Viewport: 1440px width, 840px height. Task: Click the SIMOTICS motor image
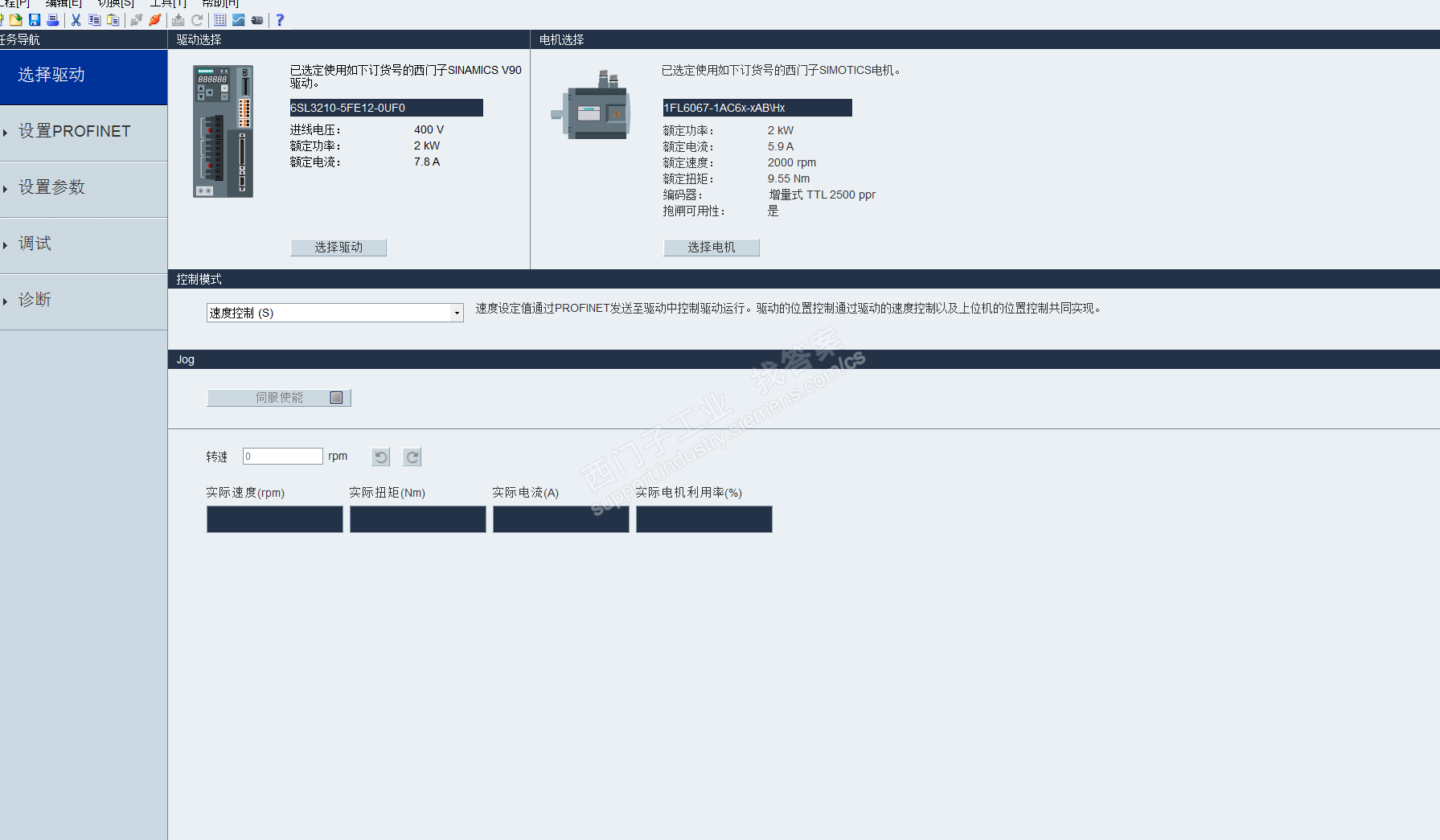pyautogui.click(x=591, y=105)
